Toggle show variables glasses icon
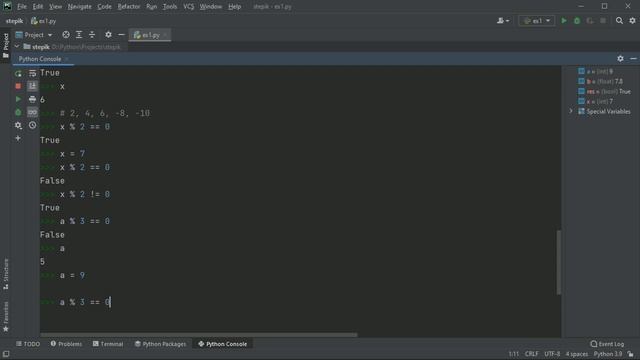Screen dimensions: 640x360 click(32, 112)
